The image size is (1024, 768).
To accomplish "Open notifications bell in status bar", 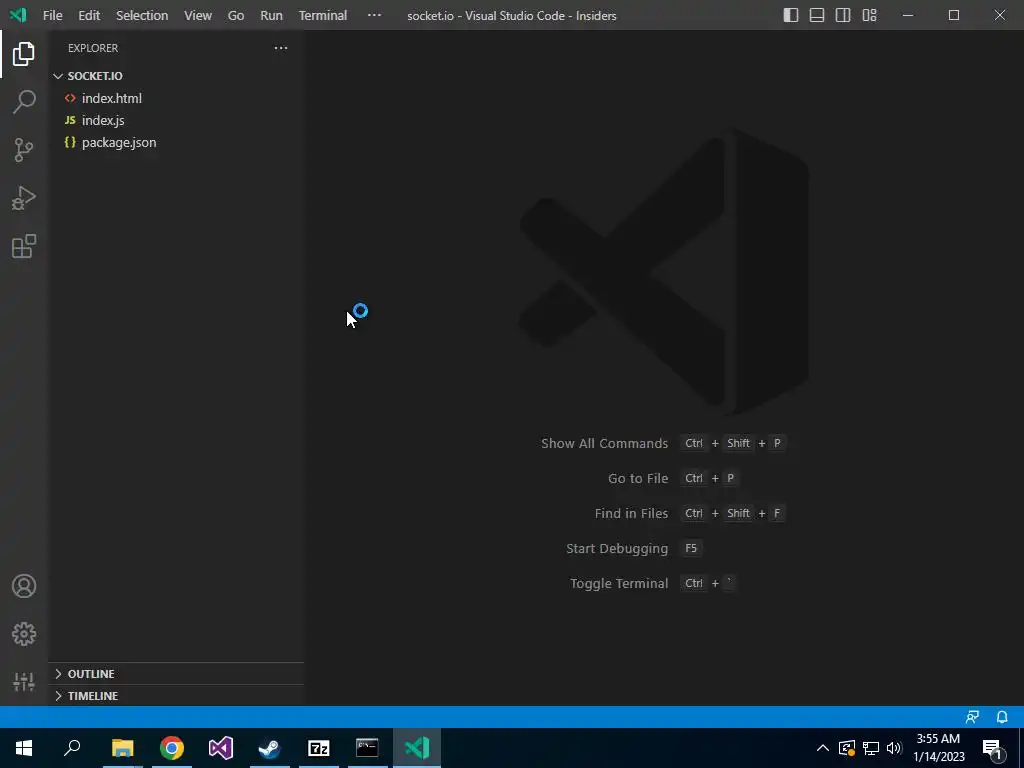I will [x=1002, y=717].
